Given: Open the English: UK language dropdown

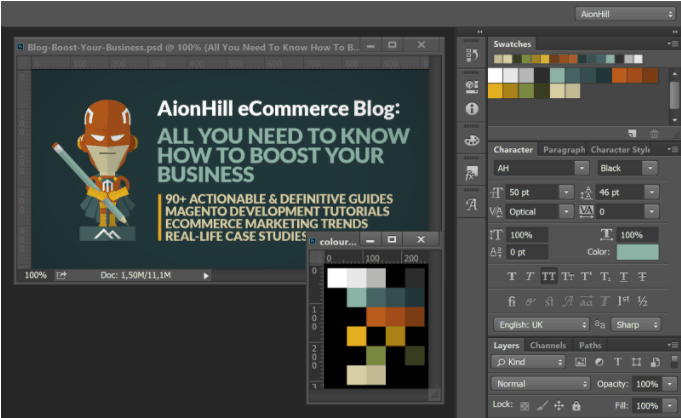Looking at the screenshot, I should (541, 325).
